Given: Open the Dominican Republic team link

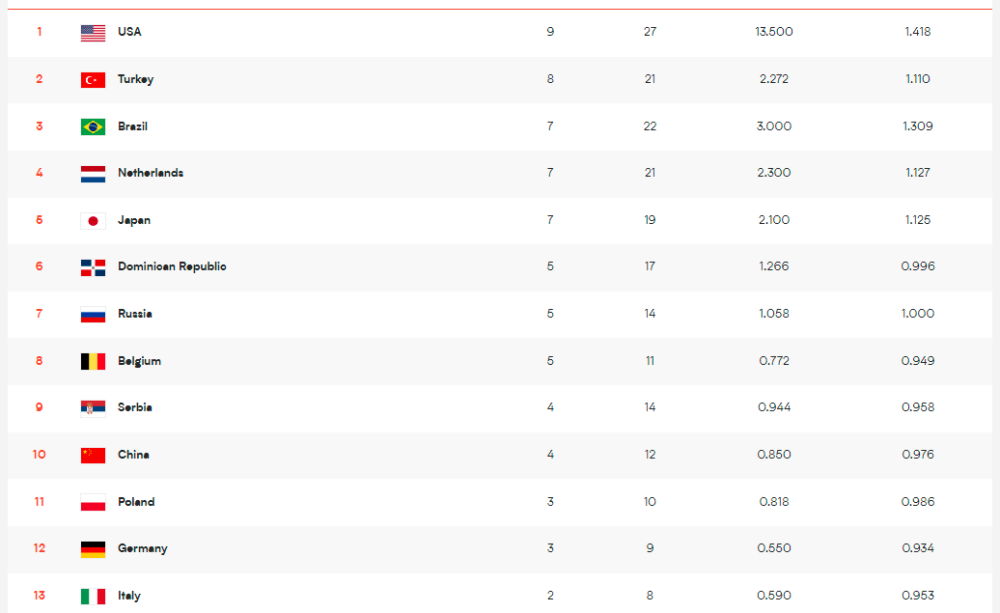Looking at the screenshot, I should click(172, 267).
